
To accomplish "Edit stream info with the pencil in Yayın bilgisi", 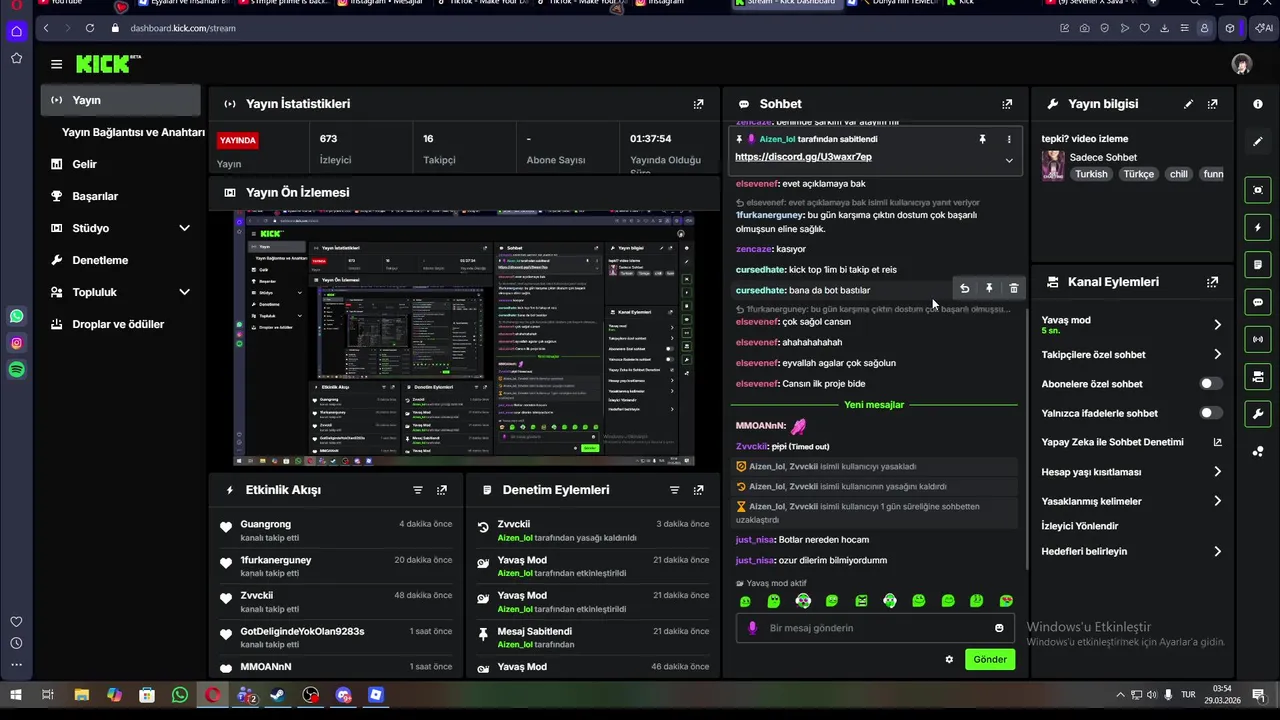I will coord(1188,104).
